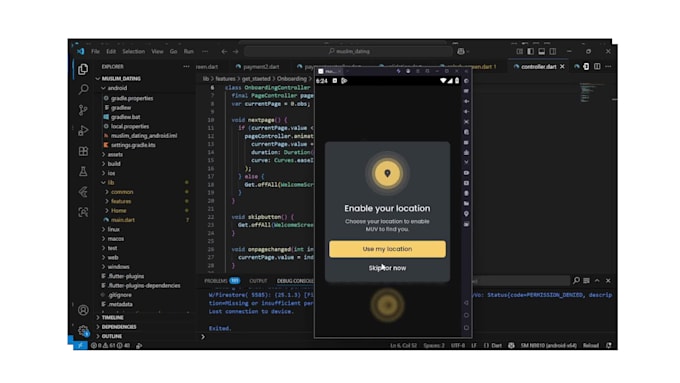Toggle secondary sidebar layout icon
Image resolution: width=680 pixels, height=383 pixels.
tap(553, 51)
